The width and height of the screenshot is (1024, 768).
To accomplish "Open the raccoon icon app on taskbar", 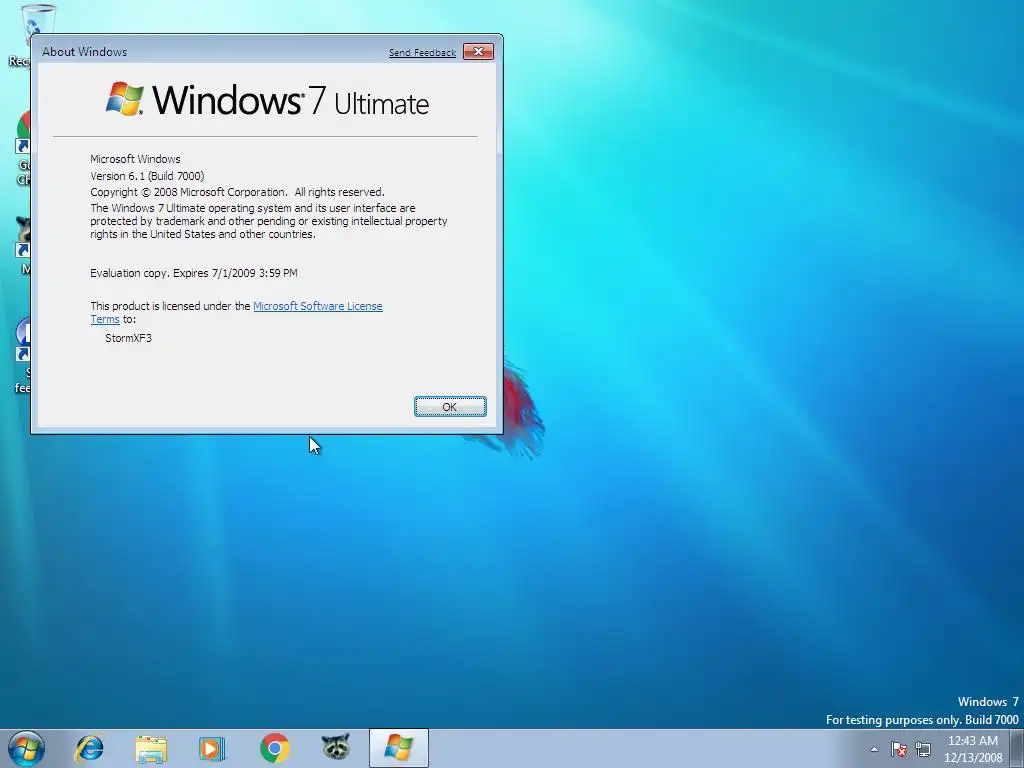I will 336,748.
